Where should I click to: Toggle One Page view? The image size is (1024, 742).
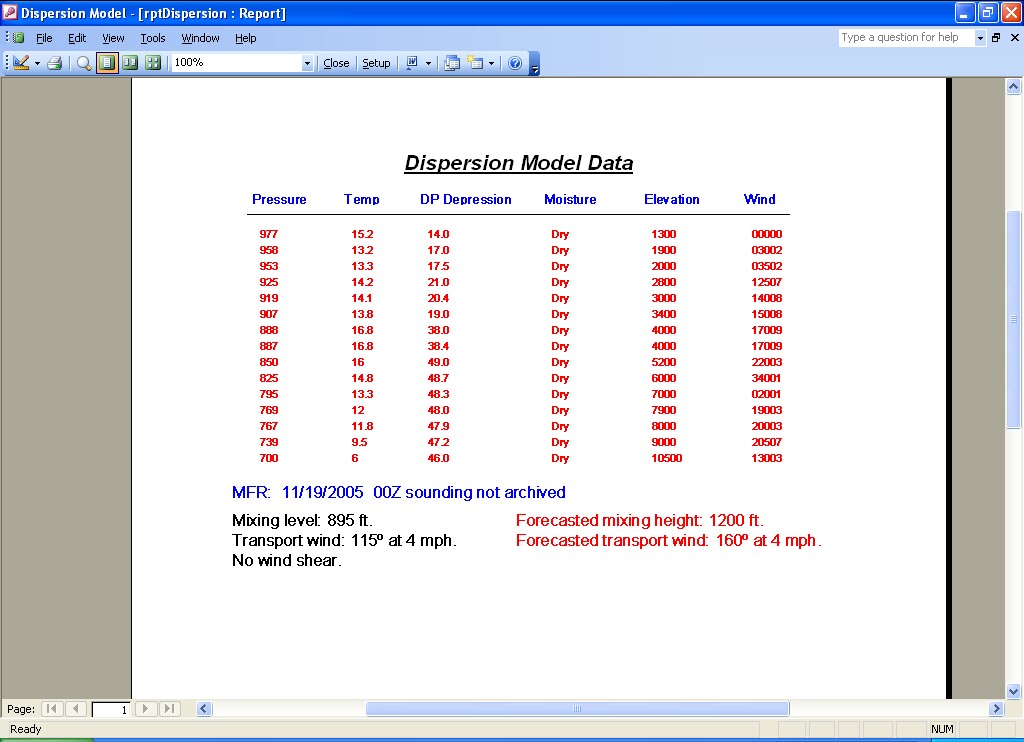107,63
